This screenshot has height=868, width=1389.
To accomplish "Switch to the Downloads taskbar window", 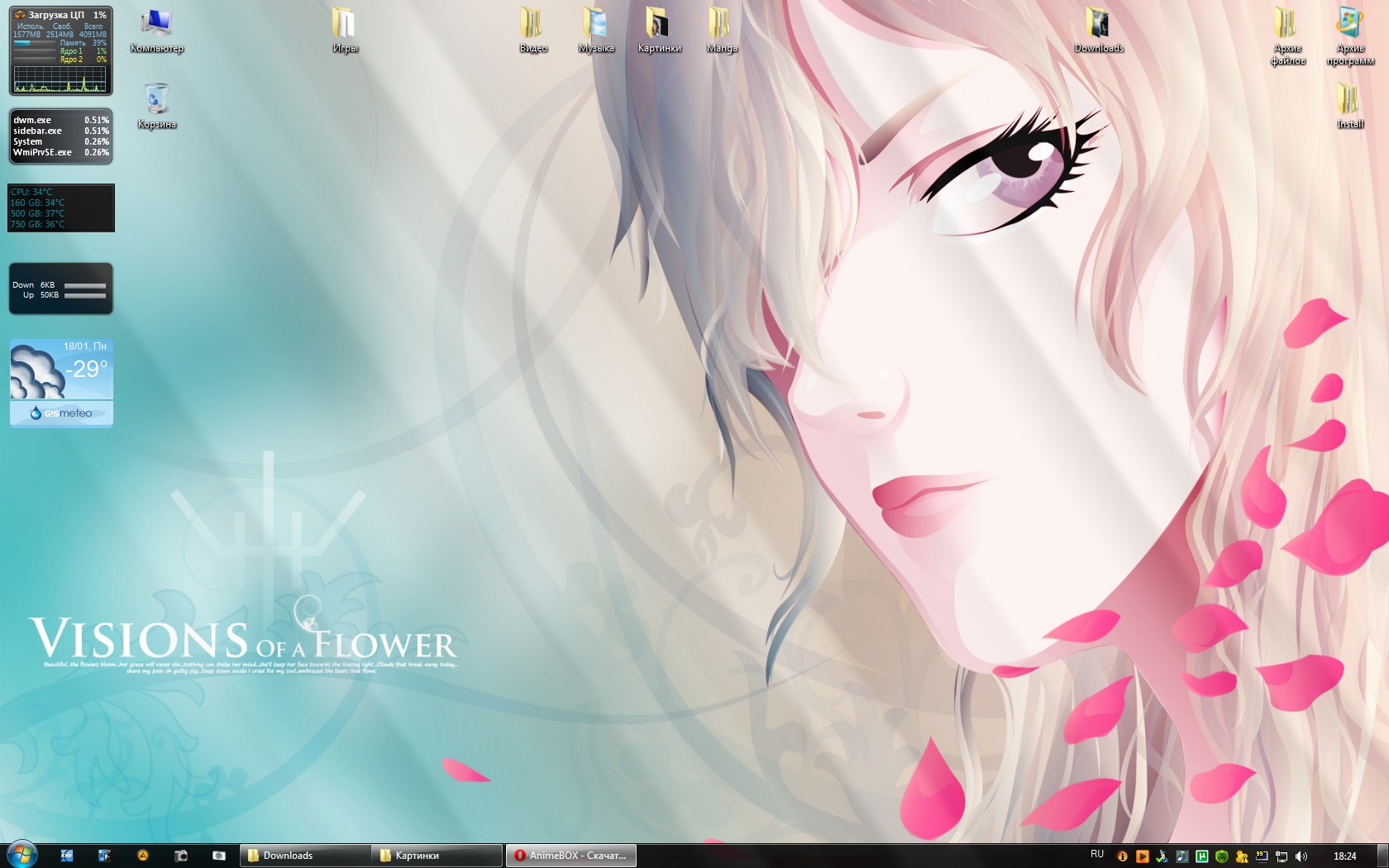I will pyautogui.click(x=305, y=856).
